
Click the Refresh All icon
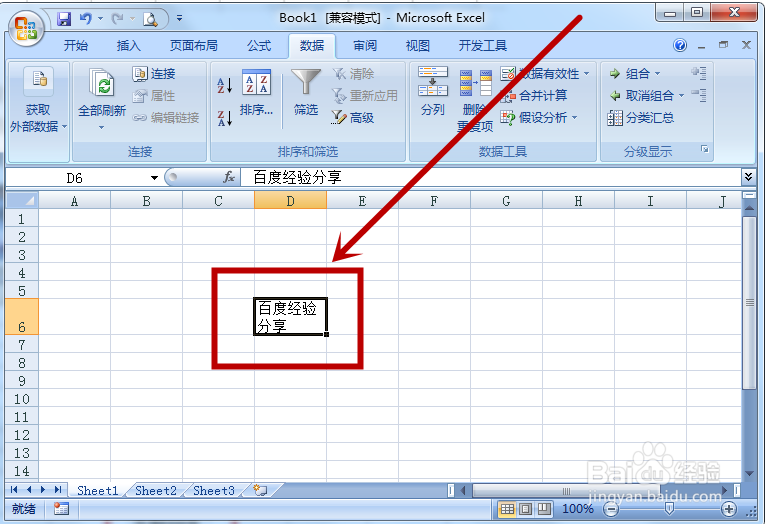(102, 83)
